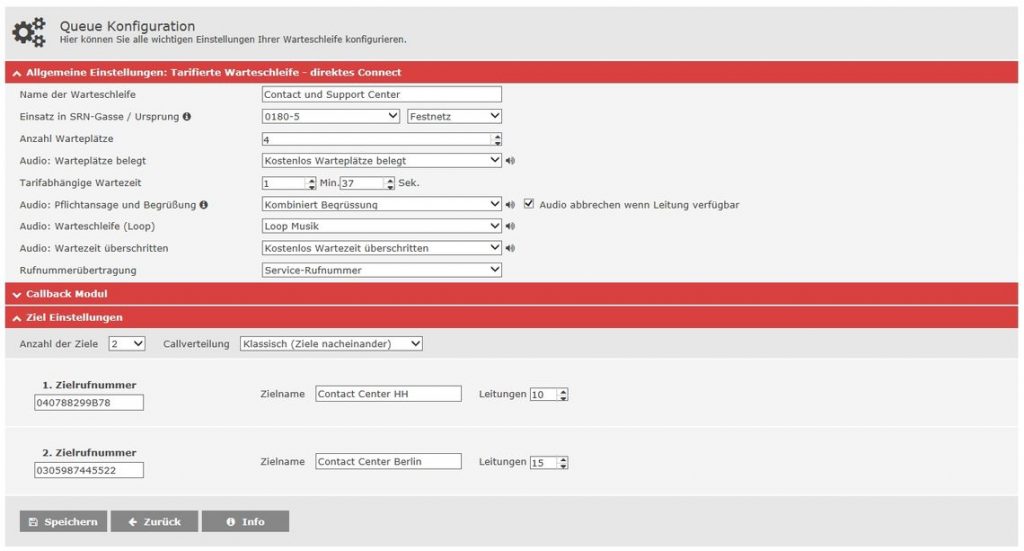Toggle Audio abbrechen wenn Leitung verfügbar checkbox
The height and width of the screenshot is (551, 1024).
[529, 204]
